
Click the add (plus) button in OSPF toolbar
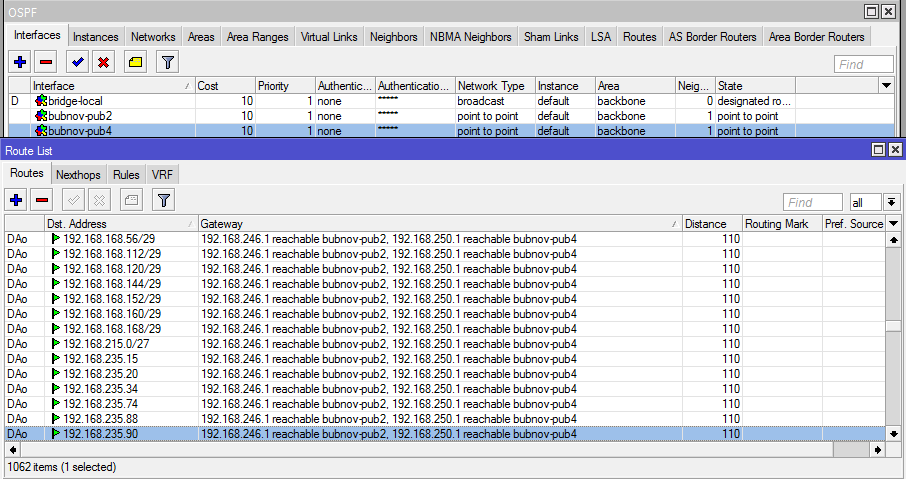[x=20, y=63]
